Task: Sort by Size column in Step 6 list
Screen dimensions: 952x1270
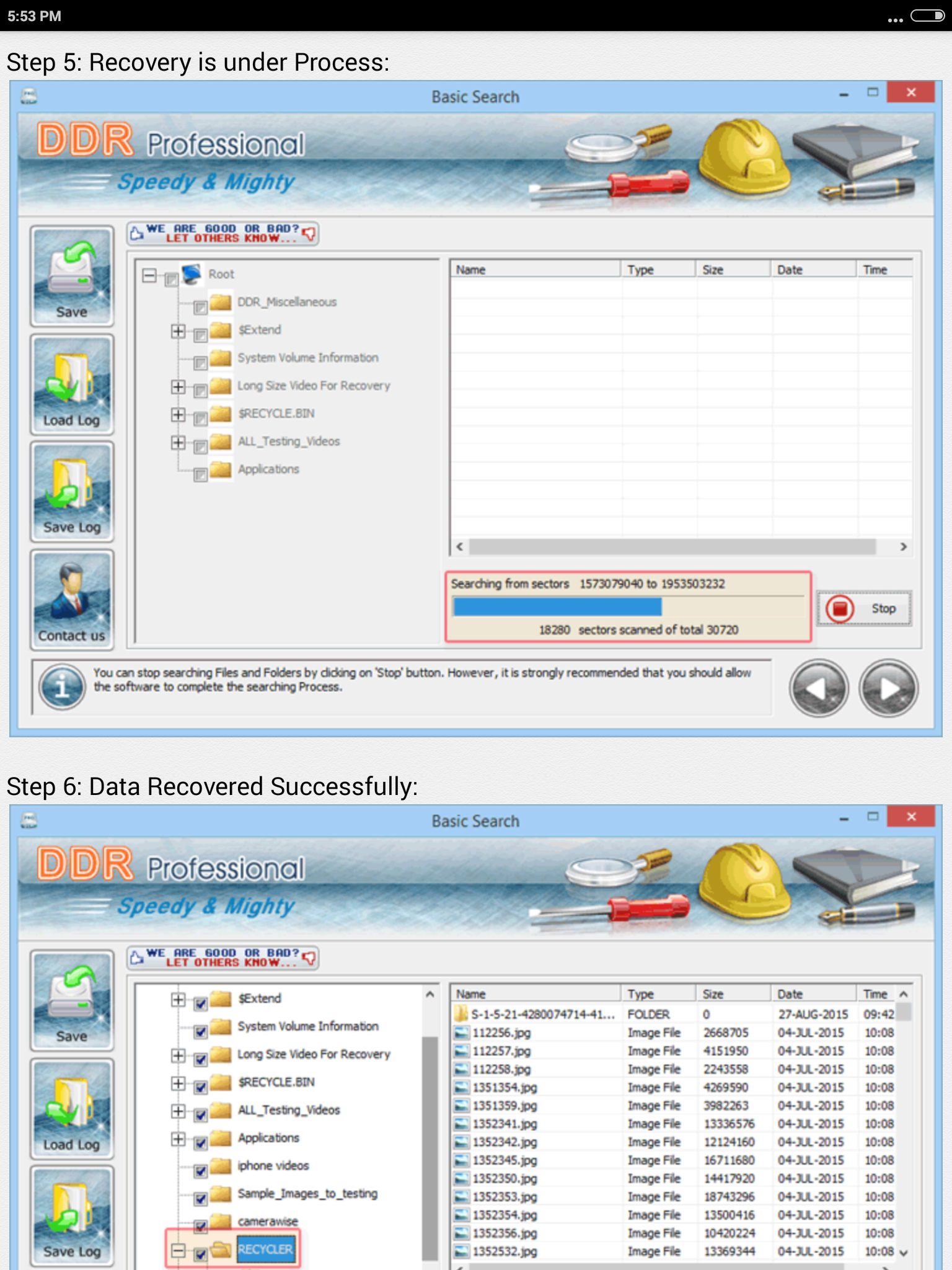Action: 734,993
